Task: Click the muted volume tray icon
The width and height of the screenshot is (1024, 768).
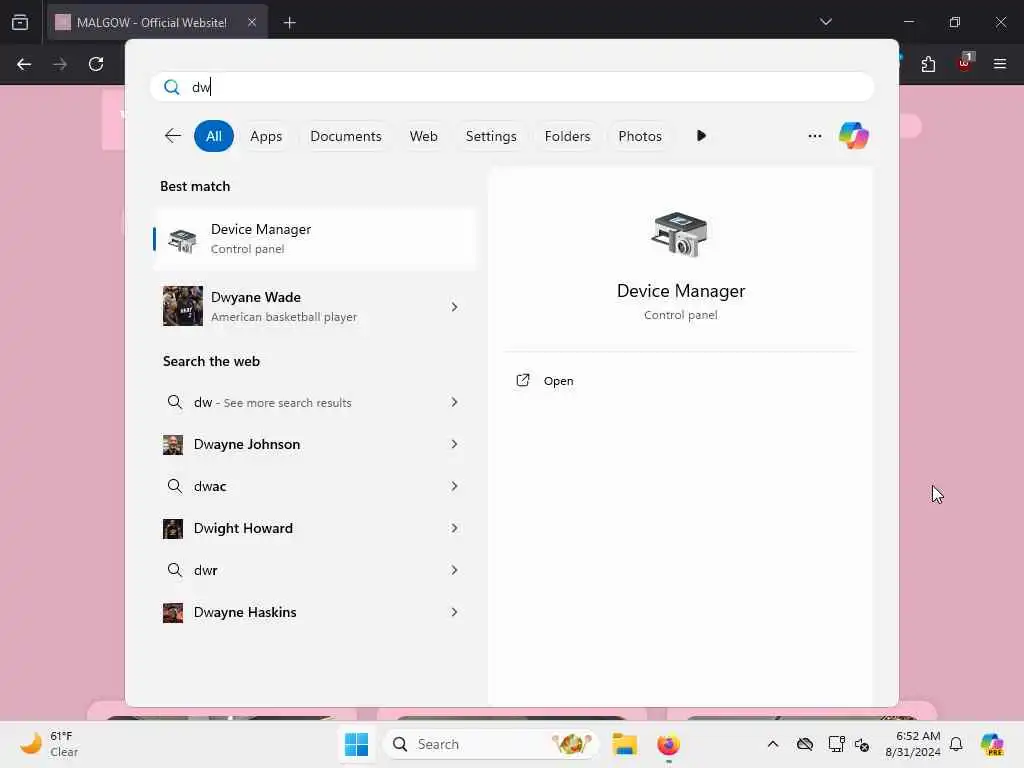Action: point(862,744)
